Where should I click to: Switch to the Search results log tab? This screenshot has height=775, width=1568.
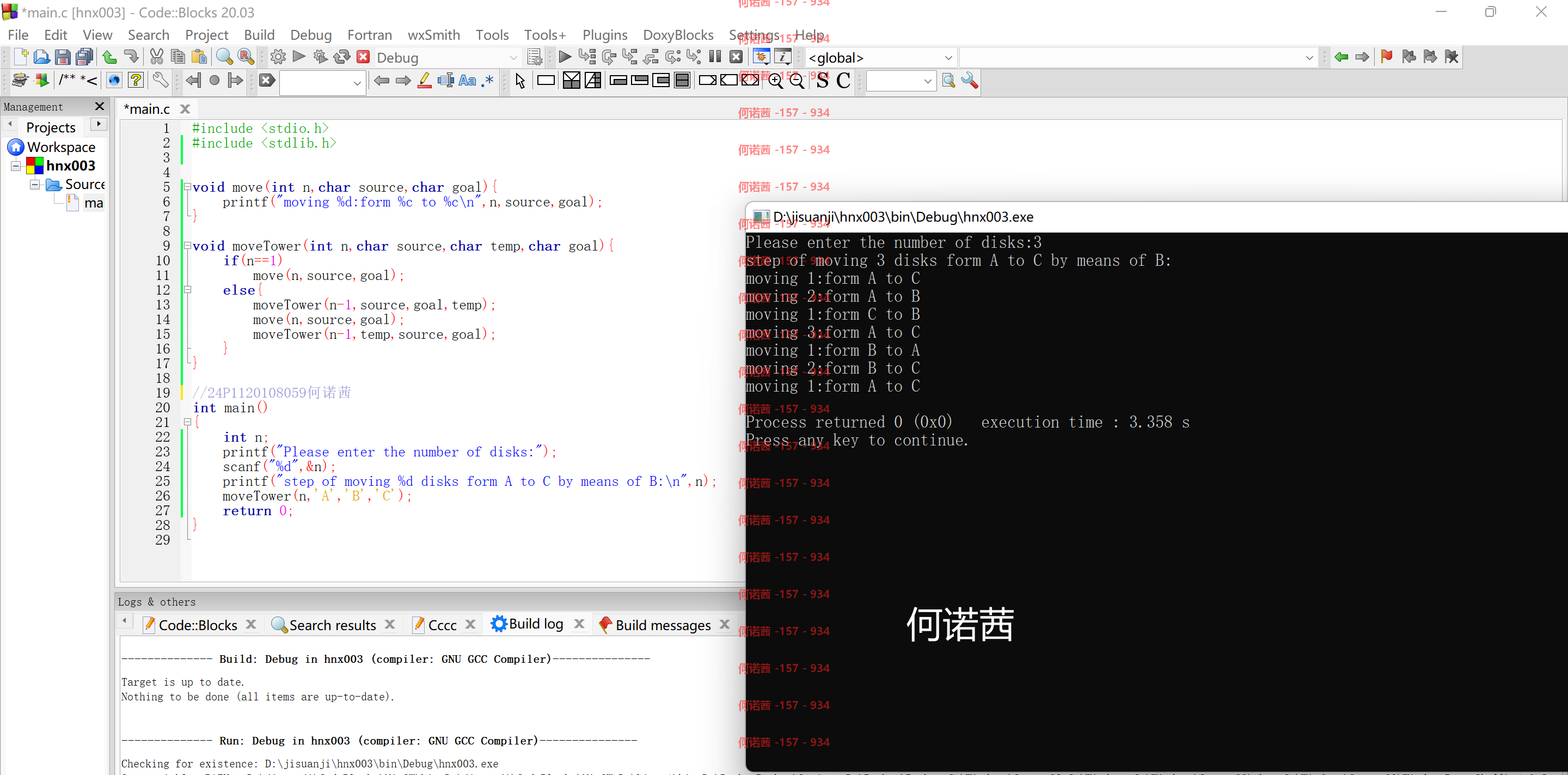[x=332, y=625]
